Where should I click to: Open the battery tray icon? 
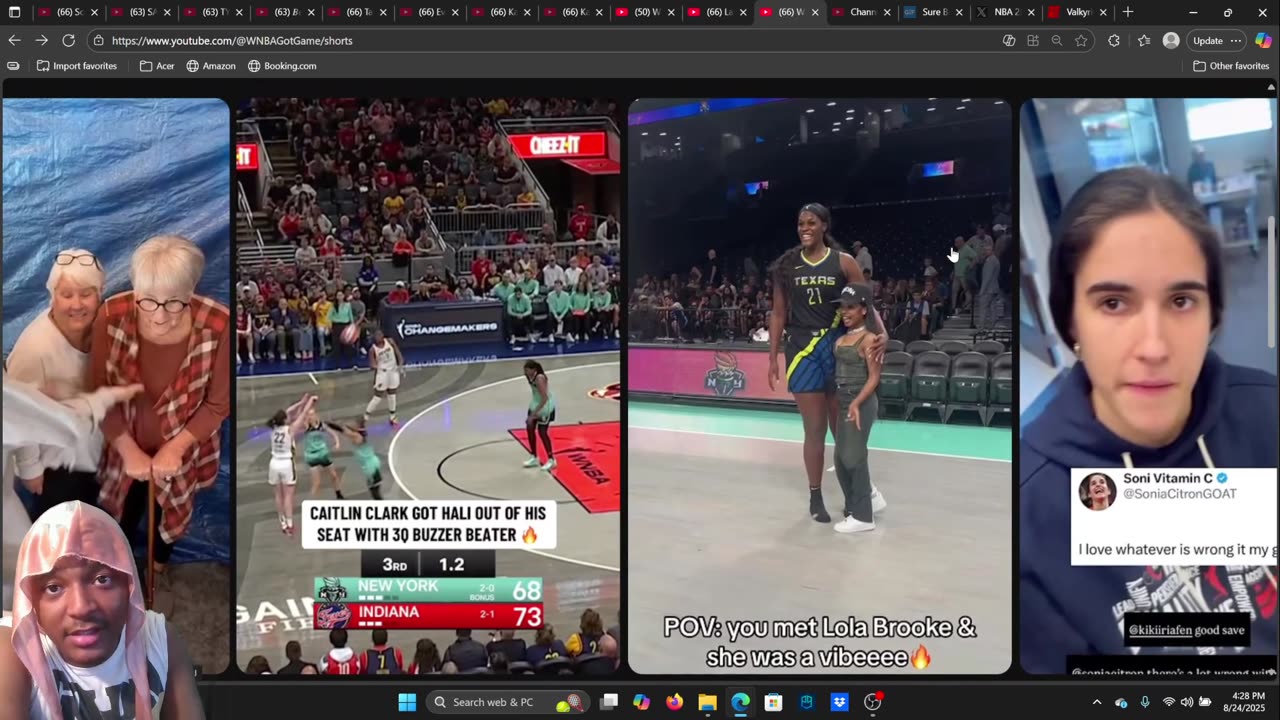[1205, 702]
